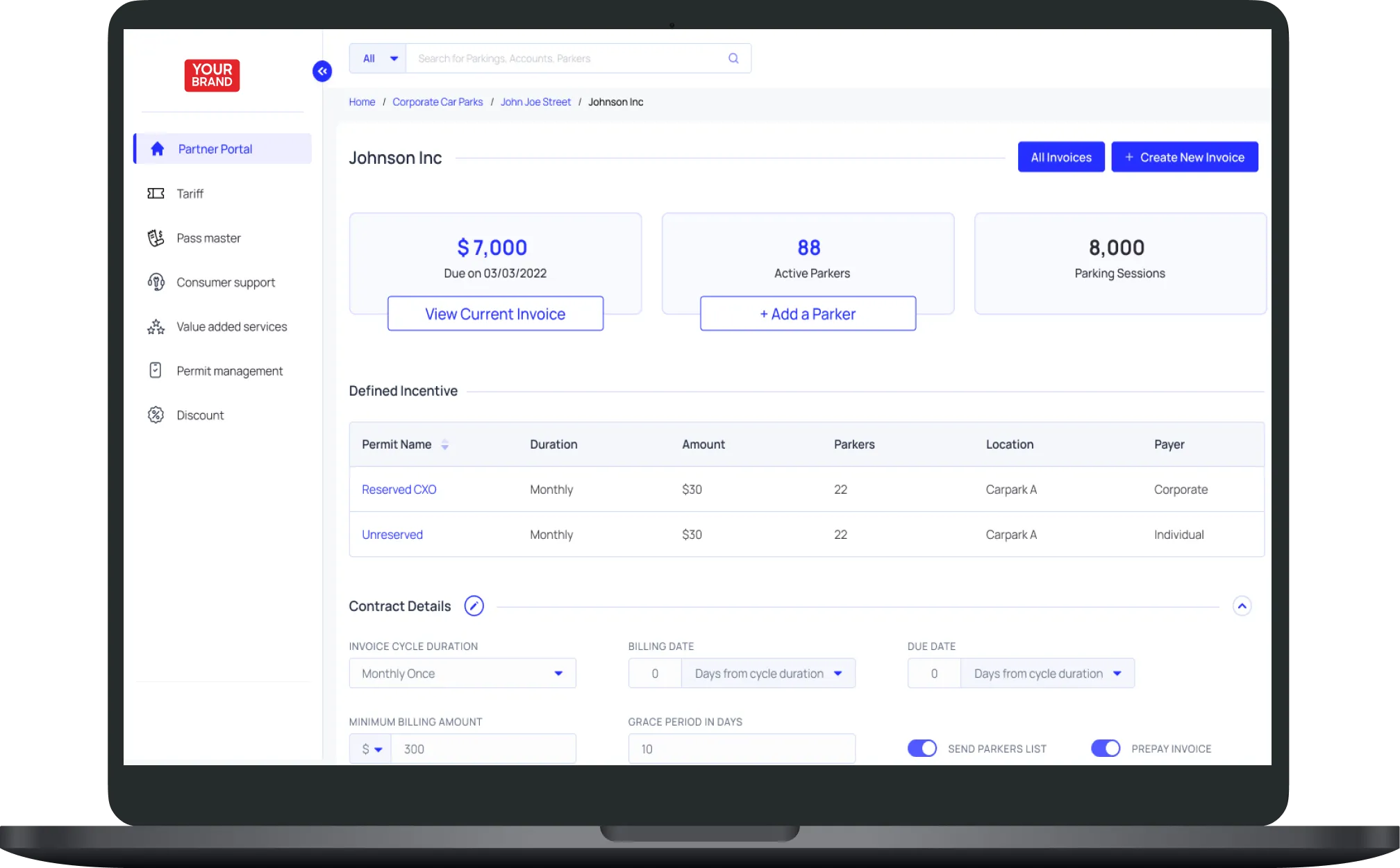Click the Create New Invoice button

tap(1185, 157)
